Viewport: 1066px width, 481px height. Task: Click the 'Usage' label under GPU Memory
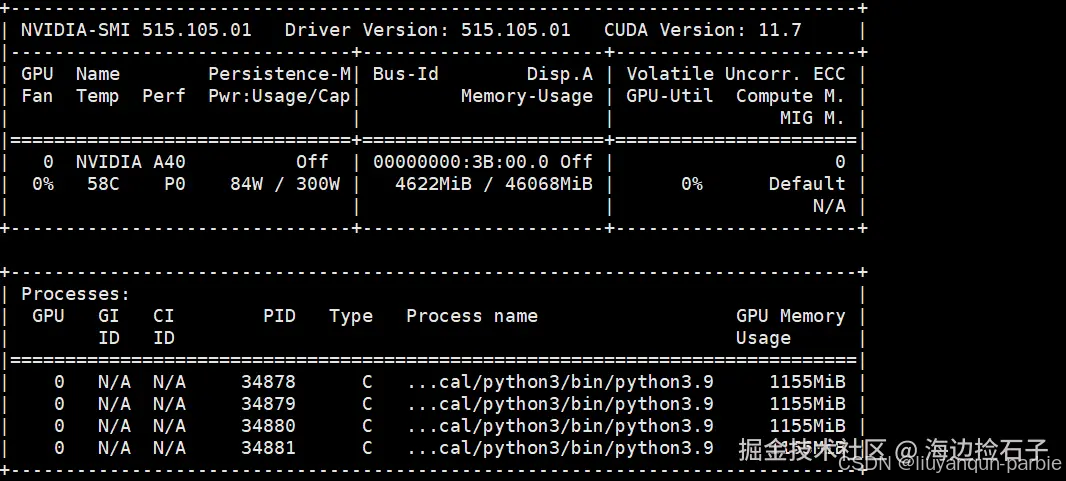(x=763, y=338)
